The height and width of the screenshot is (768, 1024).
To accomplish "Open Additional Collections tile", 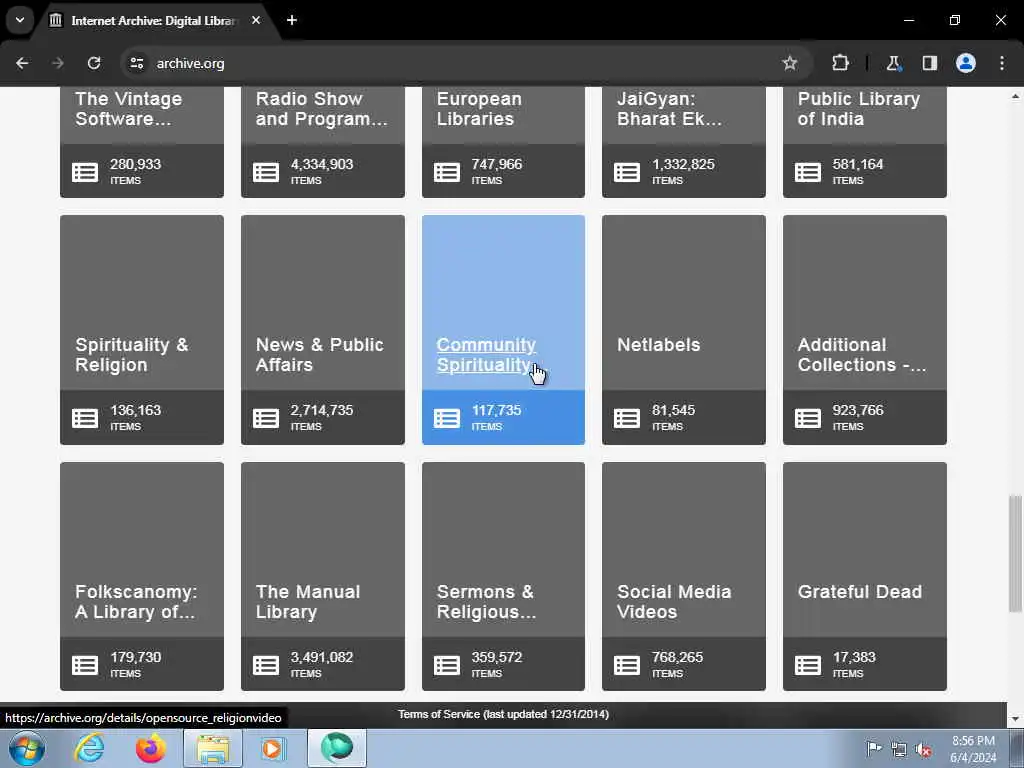I will 865,330.
